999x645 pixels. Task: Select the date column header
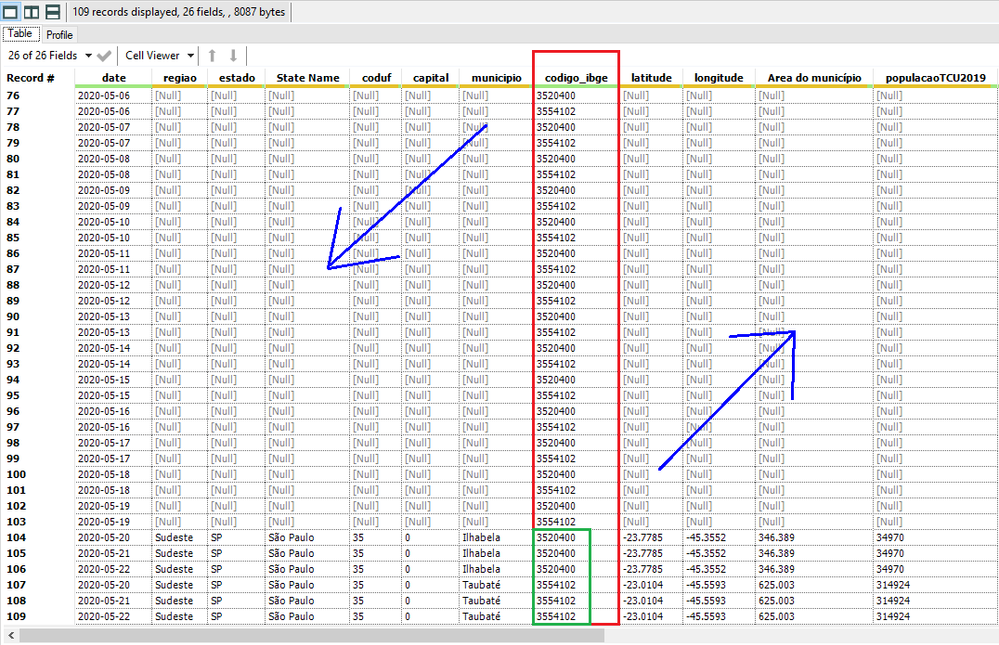pos(113,78)
